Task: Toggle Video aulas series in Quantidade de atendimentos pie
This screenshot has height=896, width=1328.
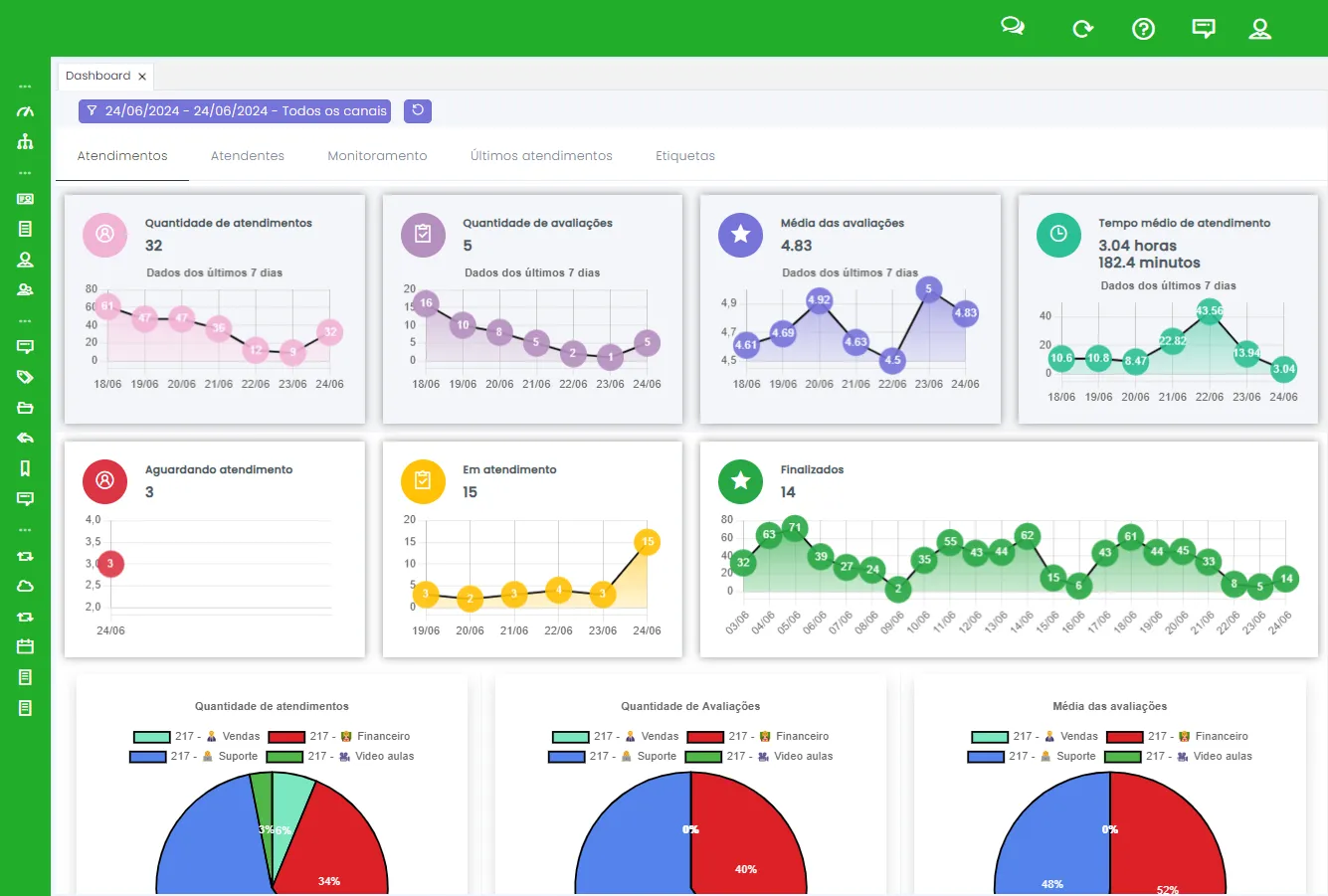Action: coord(340,757)
